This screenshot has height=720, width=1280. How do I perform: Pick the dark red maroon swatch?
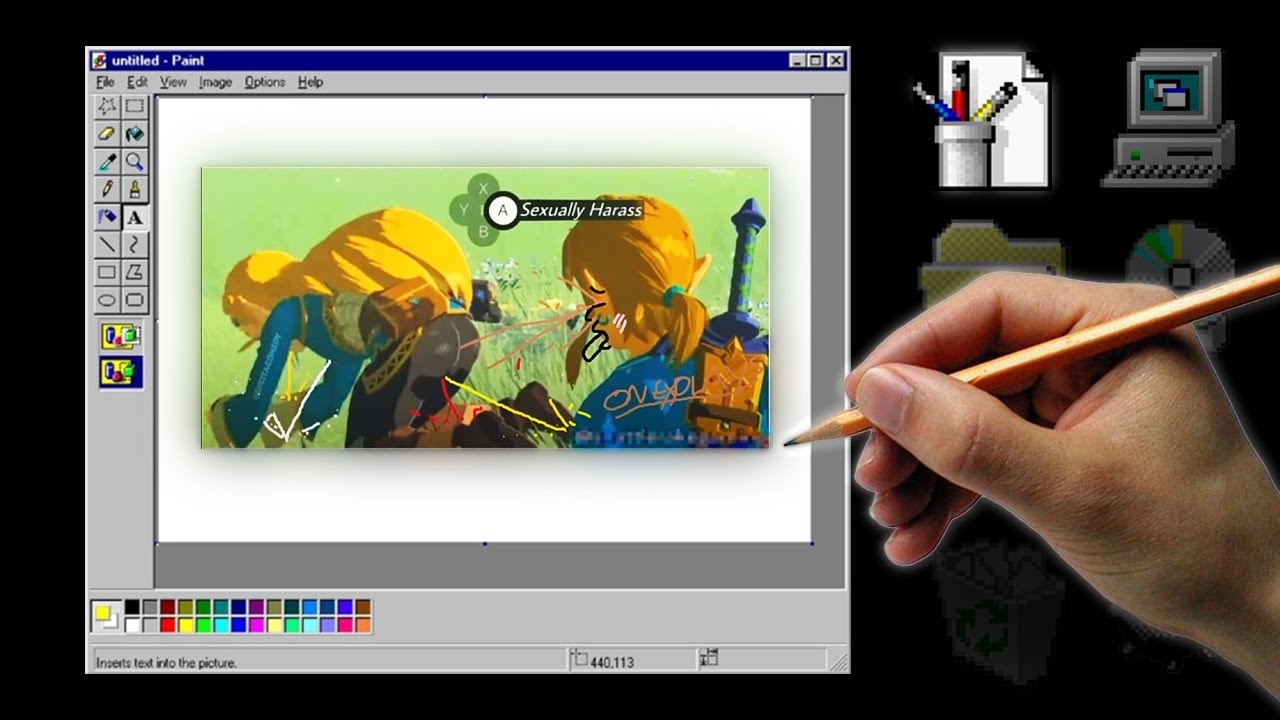coord(168,607)
